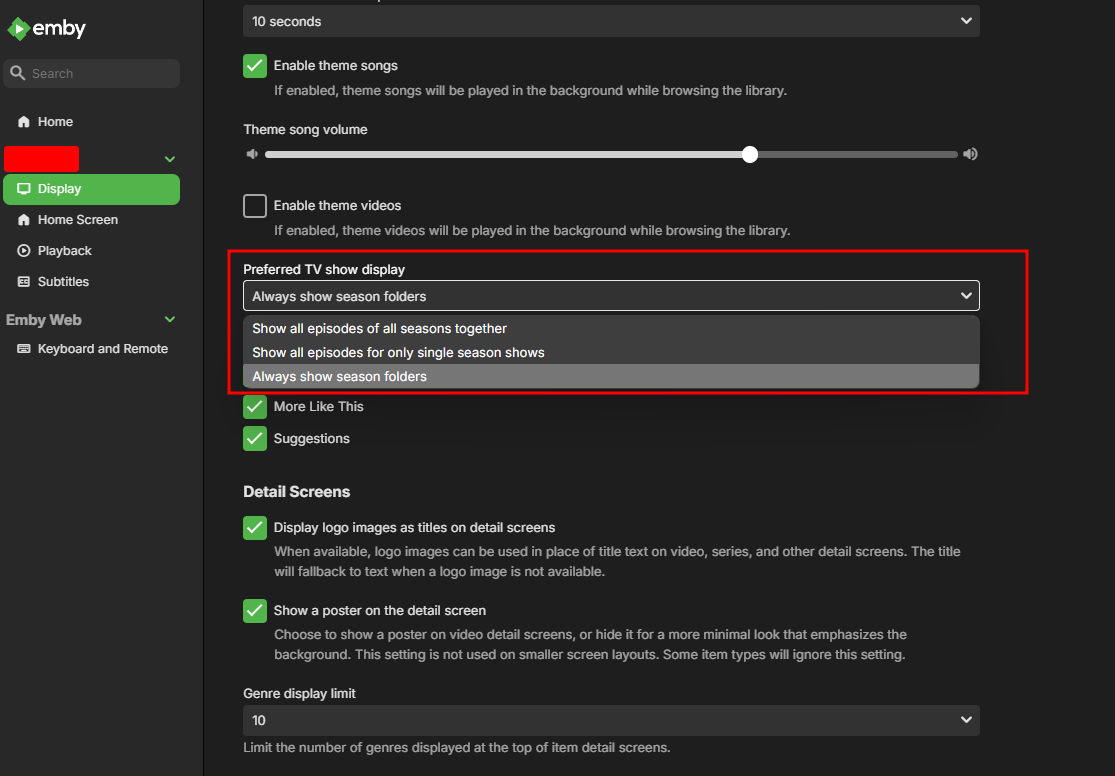Image resolution: width=1115 pixels, height=776 pixels.
Task: Click the theme song volume slider handle
Action: 750,154
